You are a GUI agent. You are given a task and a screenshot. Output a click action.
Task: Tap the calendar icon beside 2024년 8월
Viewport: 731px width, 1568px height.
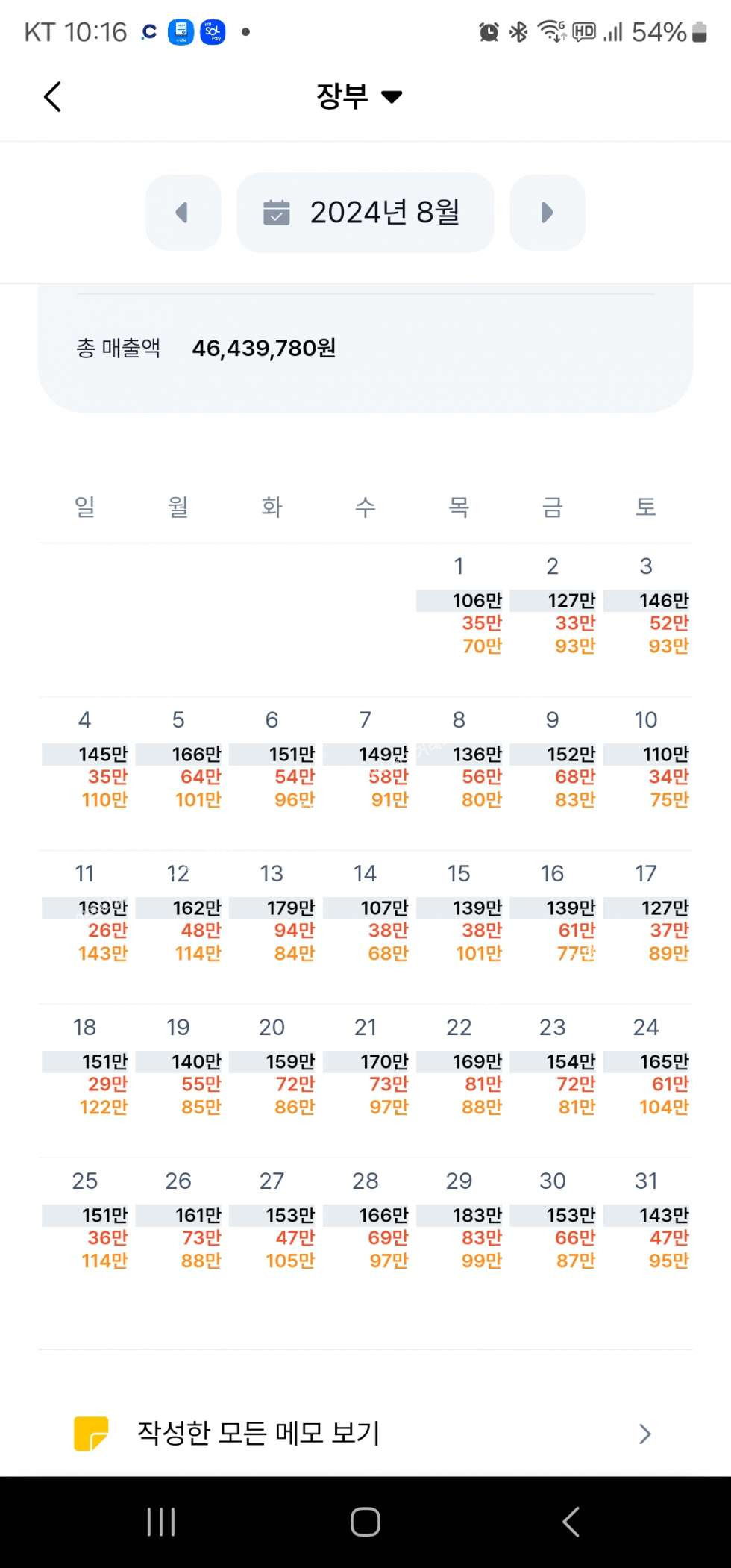click(277, 213)
